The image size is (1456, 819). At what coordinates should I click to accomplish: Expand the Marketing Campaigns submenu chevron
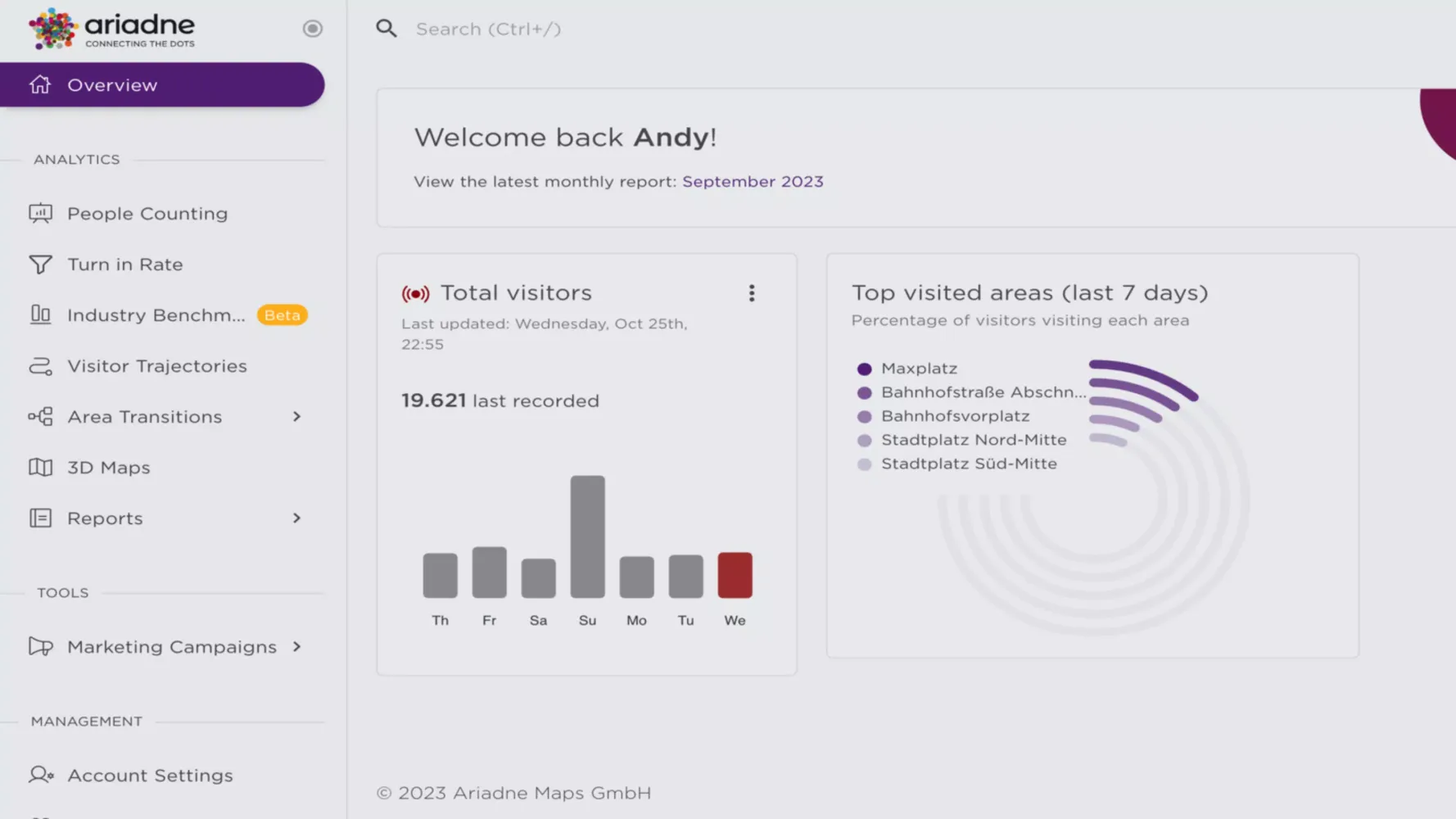point(296,647)
